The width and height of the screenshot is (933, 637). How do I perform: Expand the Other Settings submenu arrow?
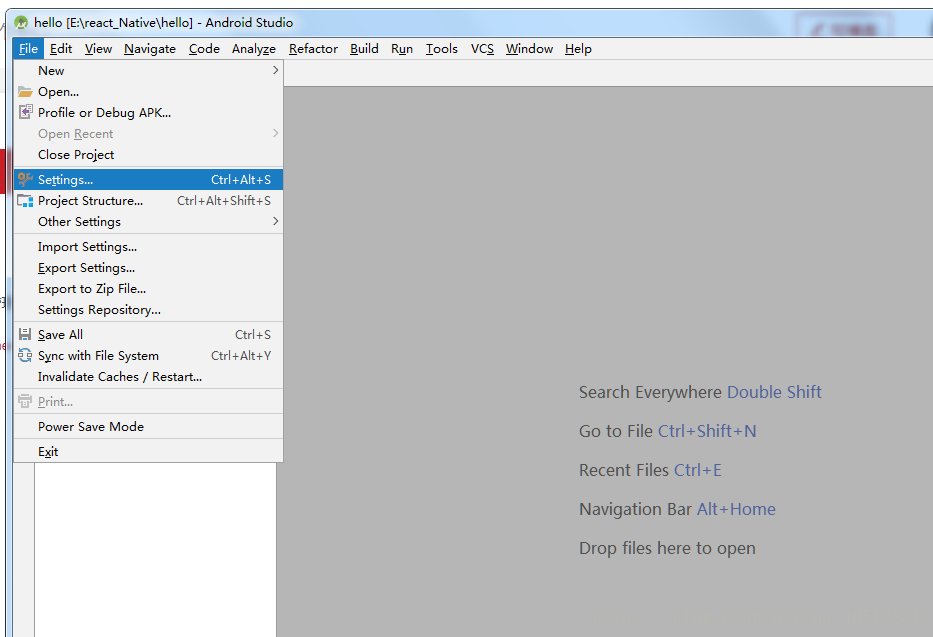click(x=275, y=221)
